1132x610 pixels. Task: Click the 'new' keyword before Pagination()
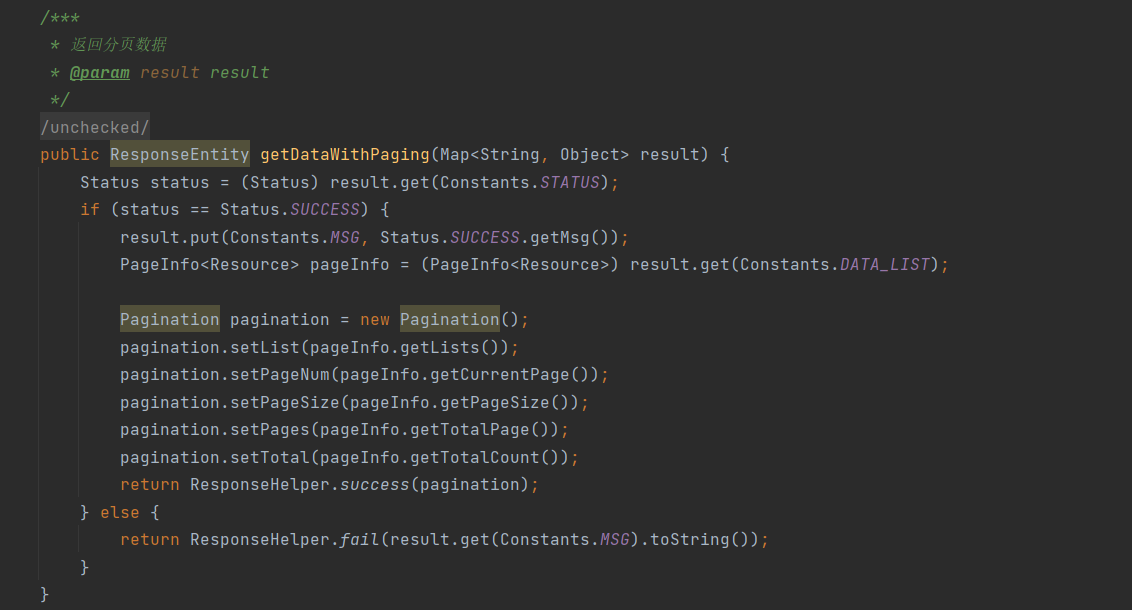point(375,320)
